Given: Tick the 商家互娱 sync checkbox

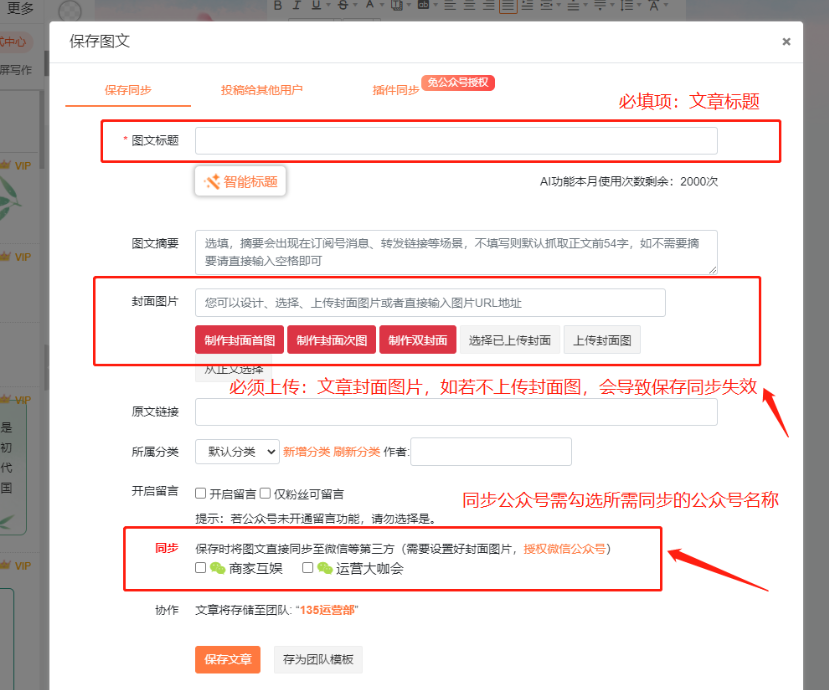Looking at the screenshot, I should pyautogui.click(x=201, y=568).
